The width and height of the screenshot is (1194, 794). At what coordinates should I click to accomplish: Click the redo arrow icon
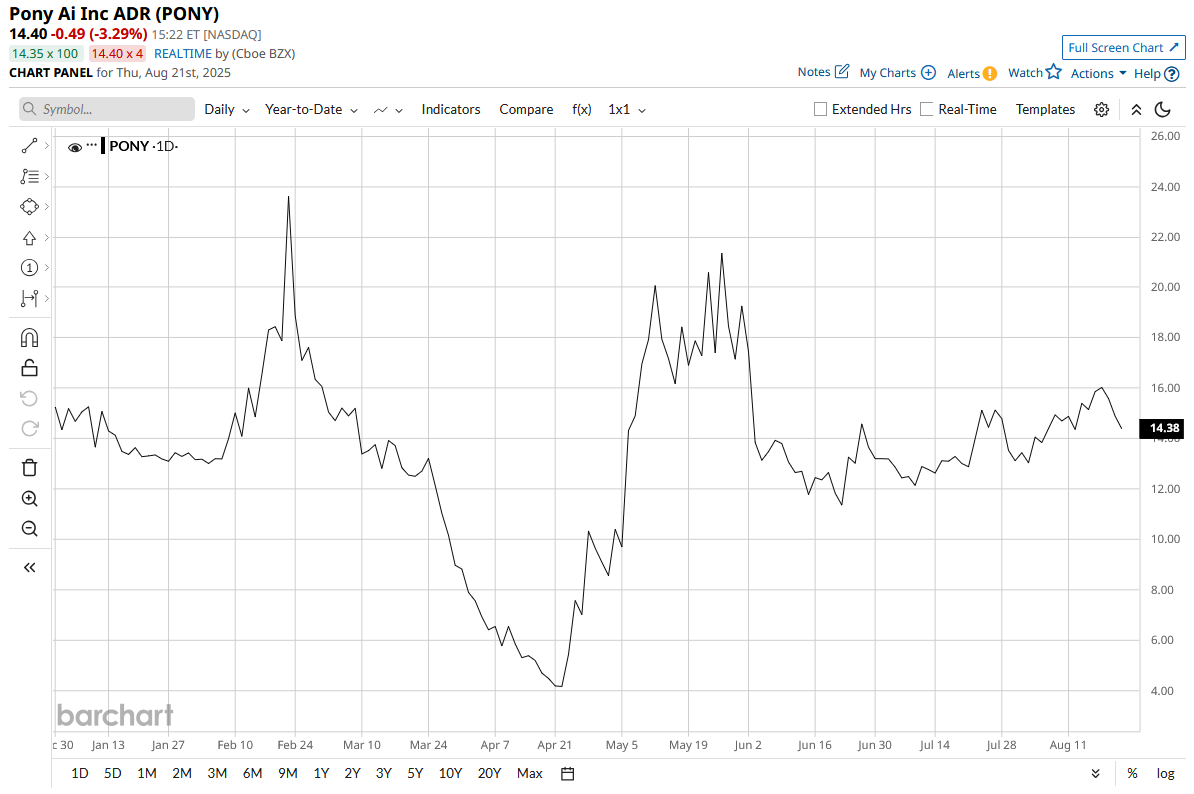[x=29, y=429]
